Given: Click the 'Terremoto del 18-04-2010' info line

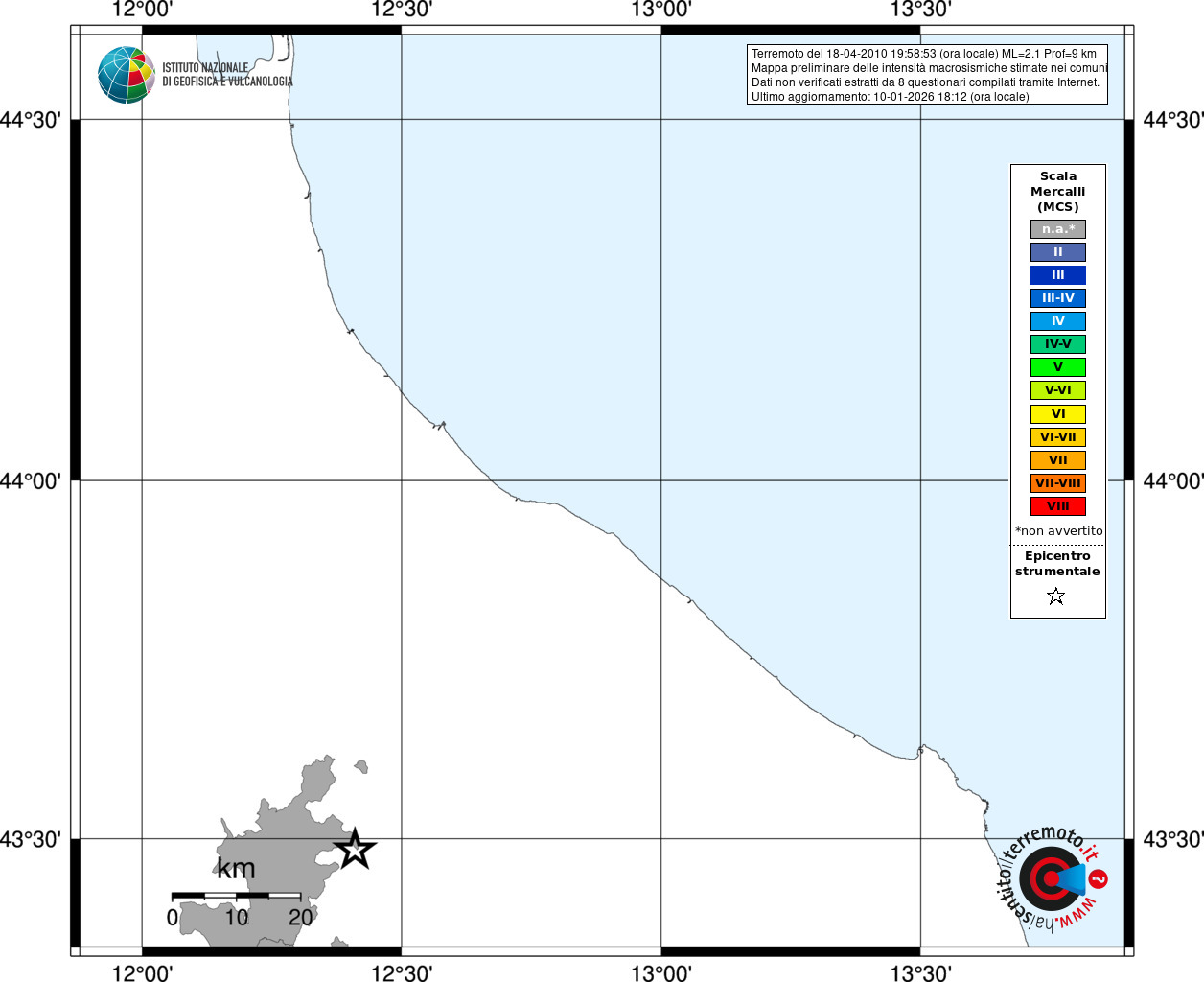Looking at the screenshot, I should tap(924, 54).
